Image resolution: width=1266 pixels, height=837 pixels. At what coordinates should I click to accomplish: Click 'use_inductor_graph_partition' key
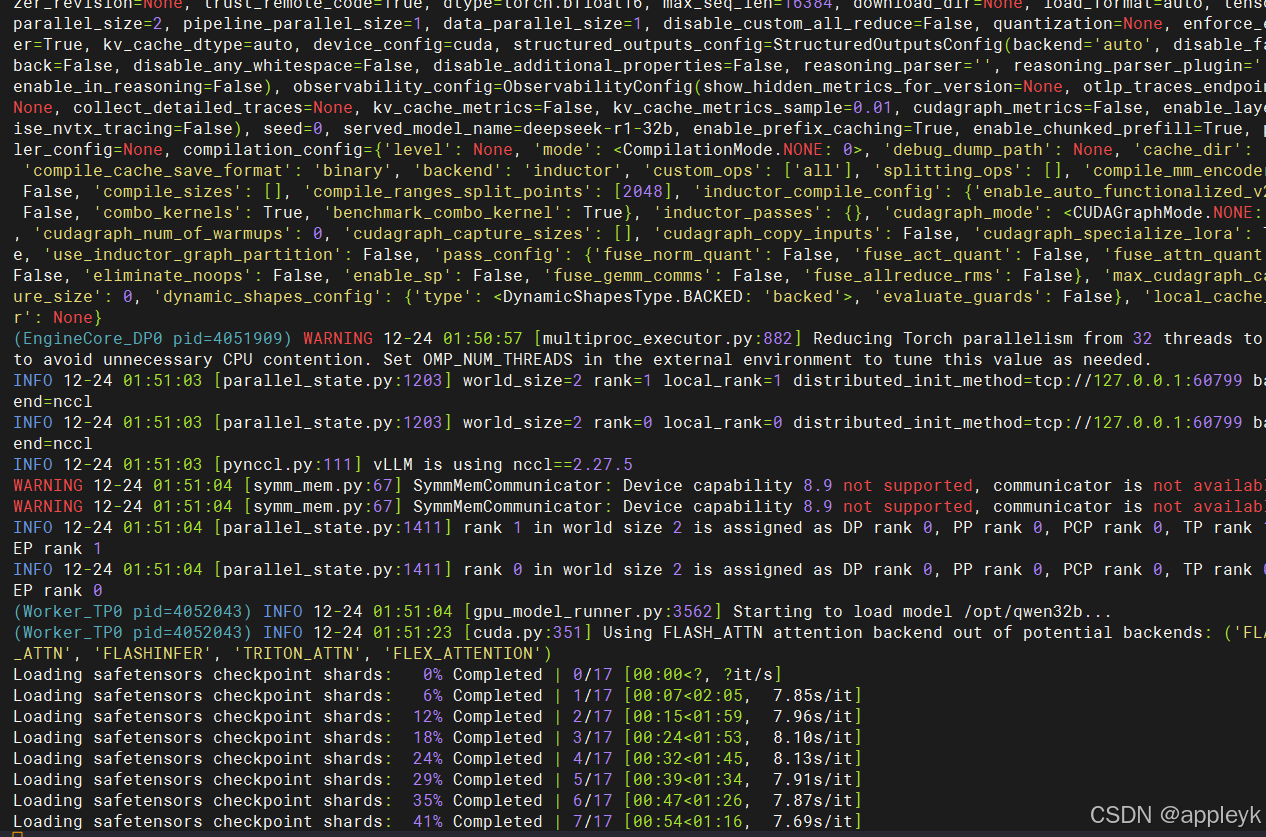pyautogui.click(x=192, y=254)
